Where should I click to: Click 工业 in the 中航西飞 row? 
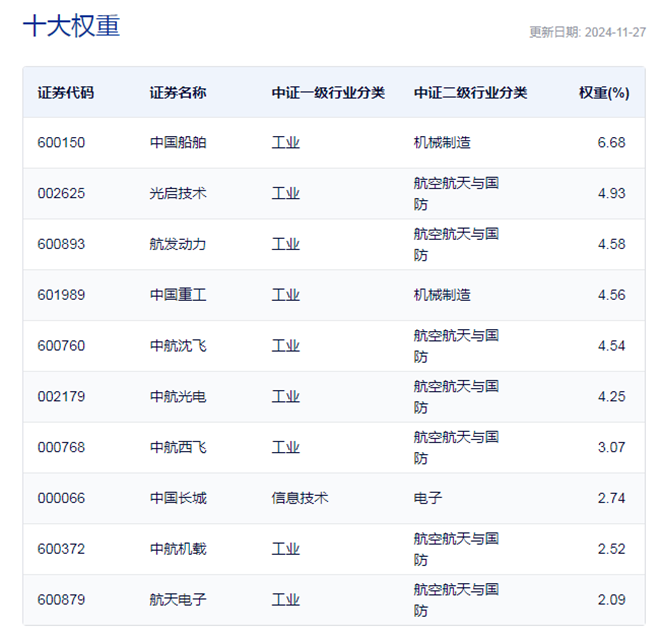[285, 447]
